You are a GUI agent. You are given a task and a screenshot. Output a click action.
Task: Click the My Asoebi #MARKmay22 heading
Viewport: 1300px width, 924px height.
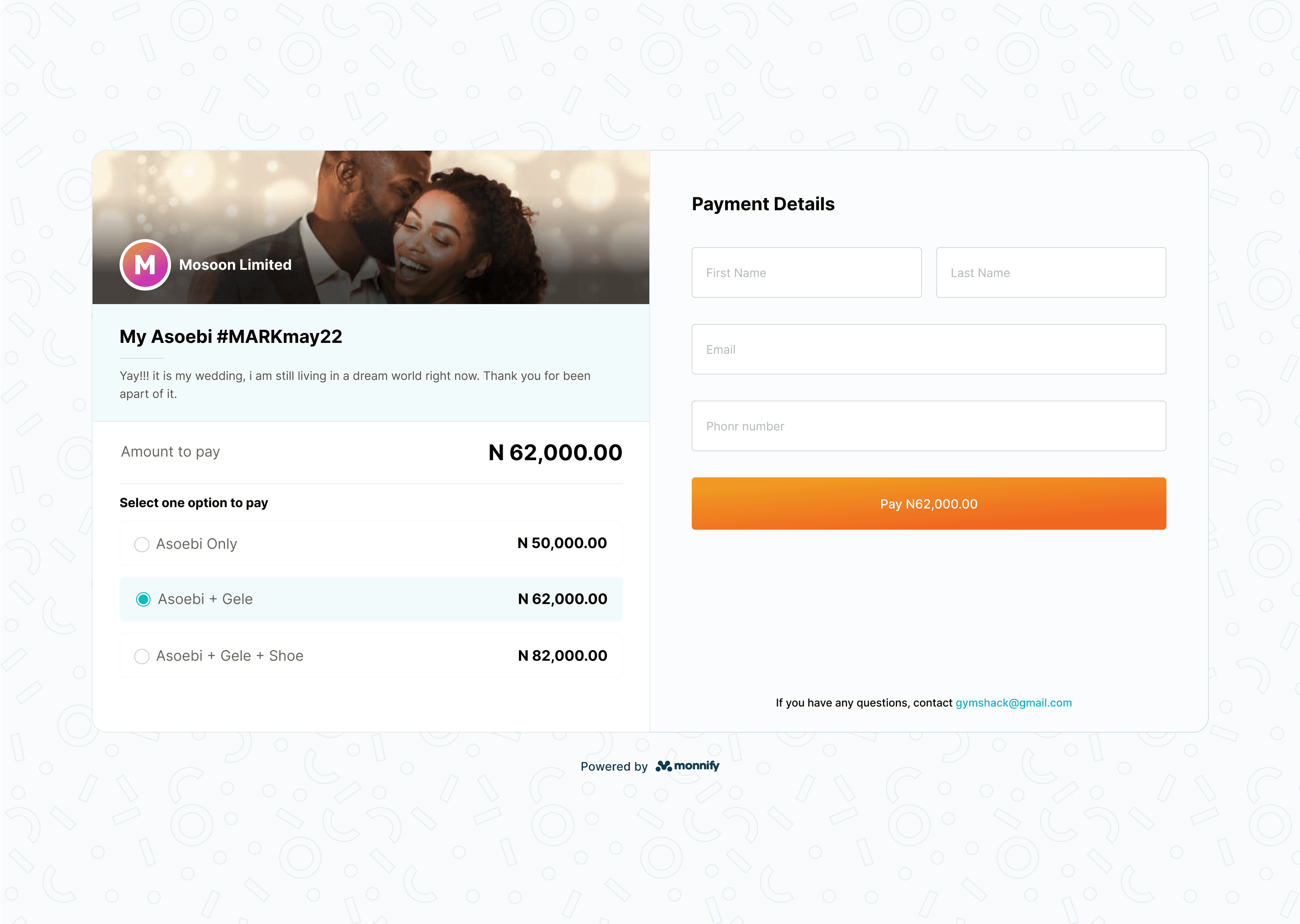click(x=231, y=336)
